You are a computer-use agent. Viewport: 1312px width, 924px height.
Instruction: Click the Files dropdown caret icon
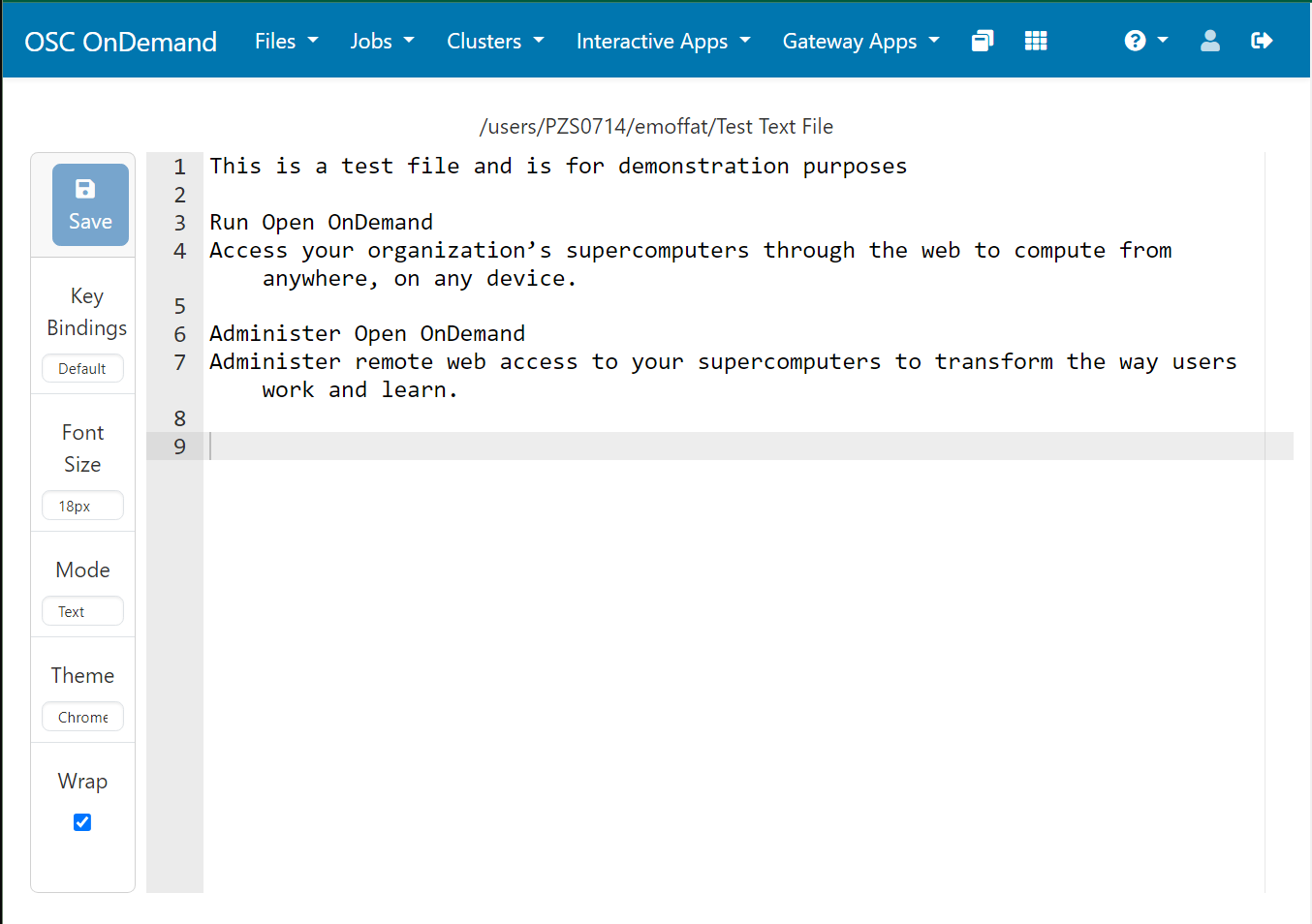tap(312, 41)
